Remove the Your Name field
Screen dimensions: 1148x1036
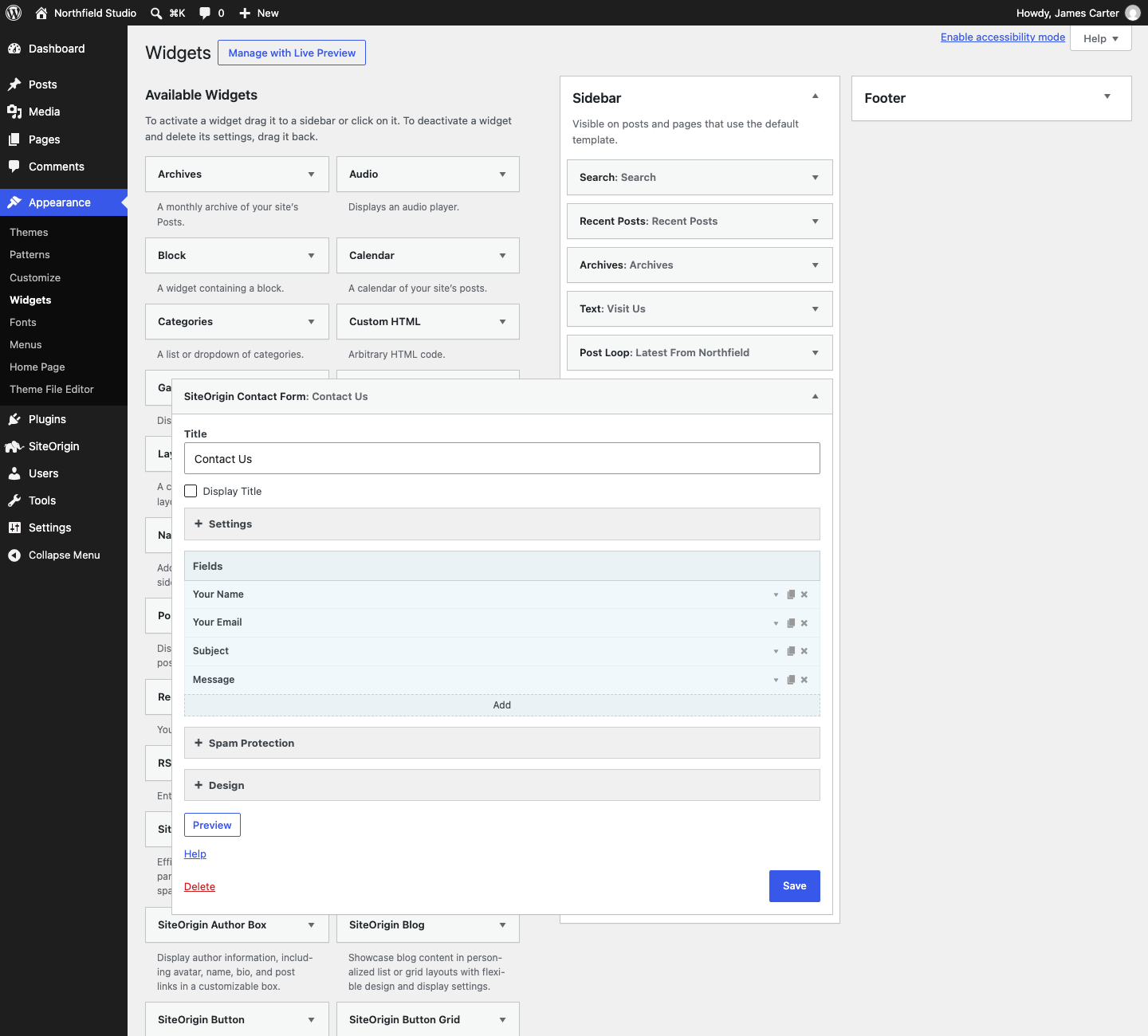(804, 595)
